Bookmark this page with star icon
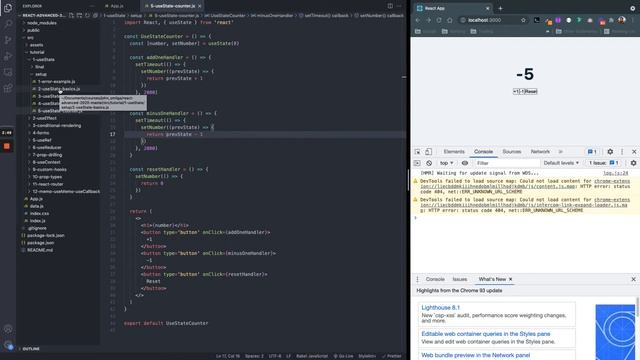Screen dimensions: 640x360 point(523,20)
